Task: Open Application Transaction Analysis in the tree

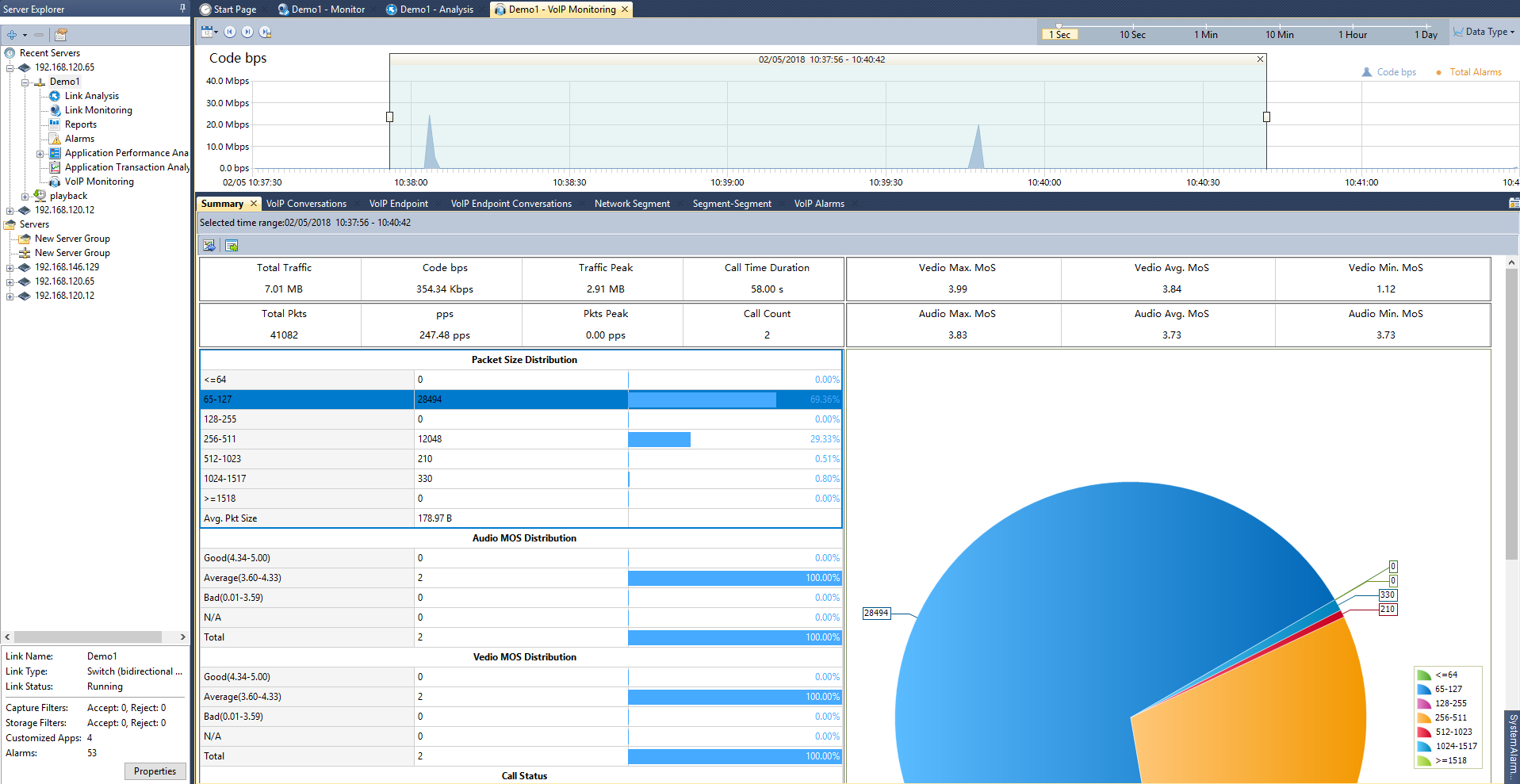Action: point(127,167)
